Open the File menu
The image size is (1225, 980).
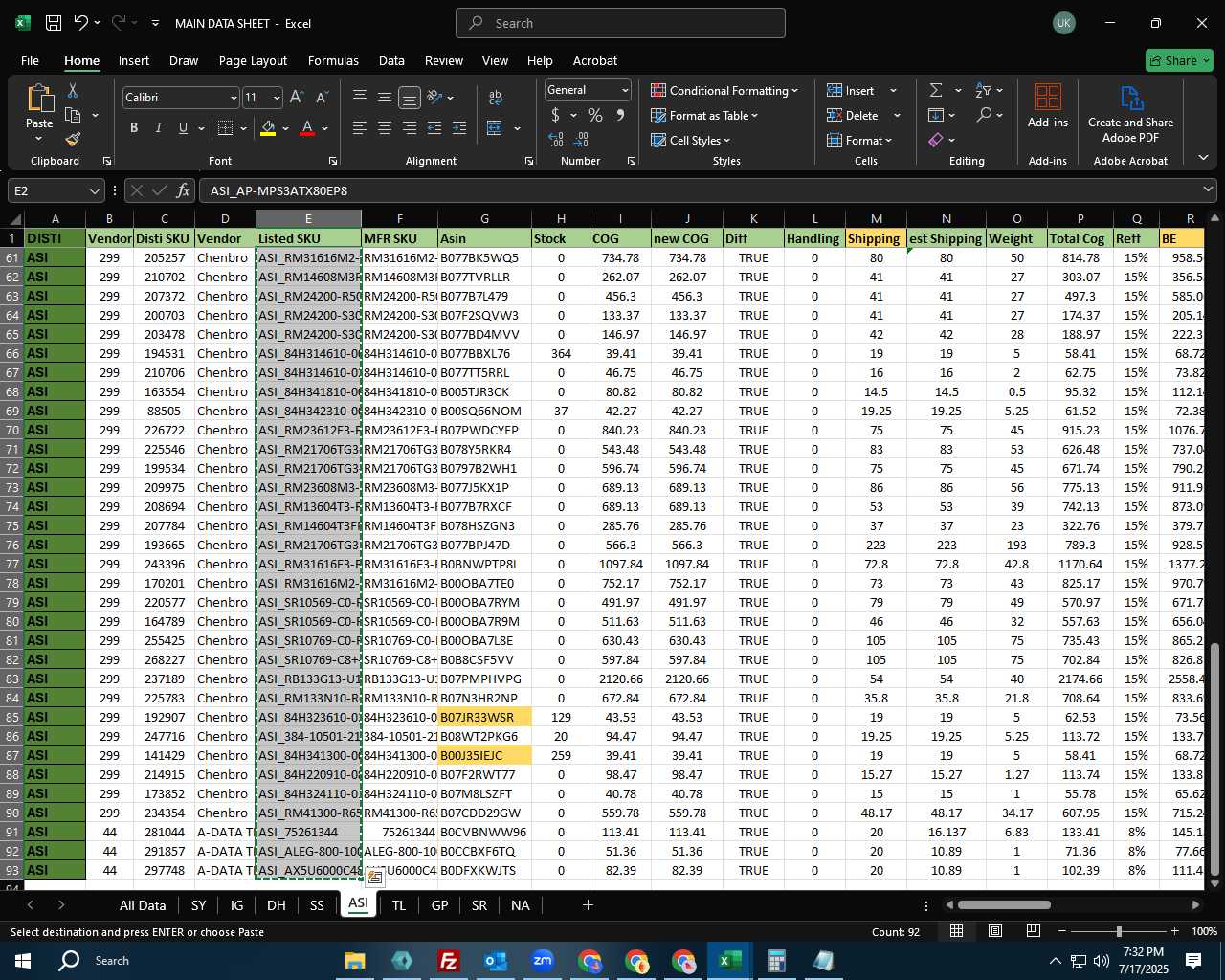pyautogui.click(x=30, y=60)
